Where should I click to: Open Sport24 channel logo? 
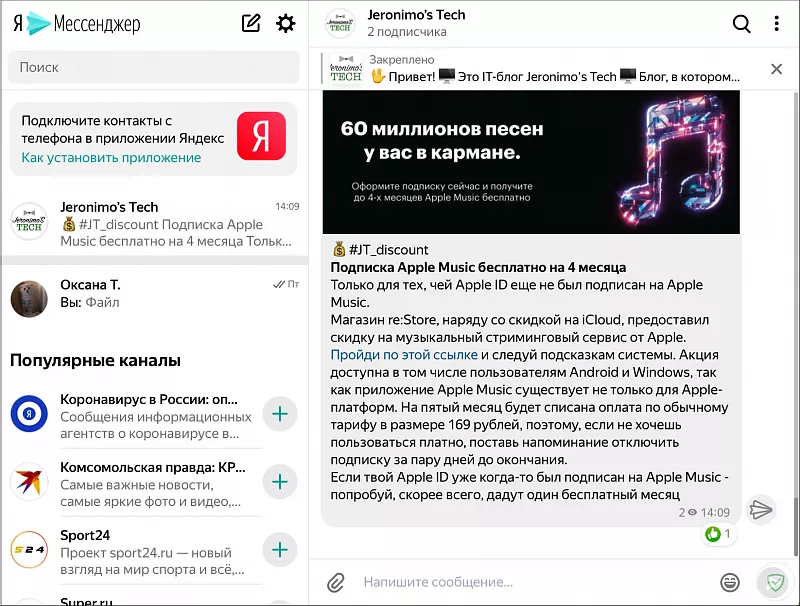[x=29, y=550]
